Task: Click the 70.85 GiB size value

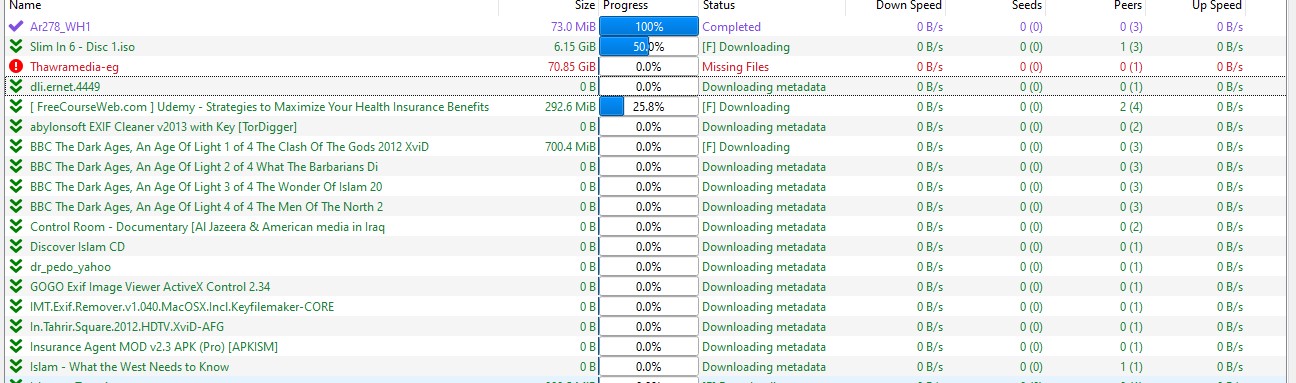Action: click(x=572, y=66)
